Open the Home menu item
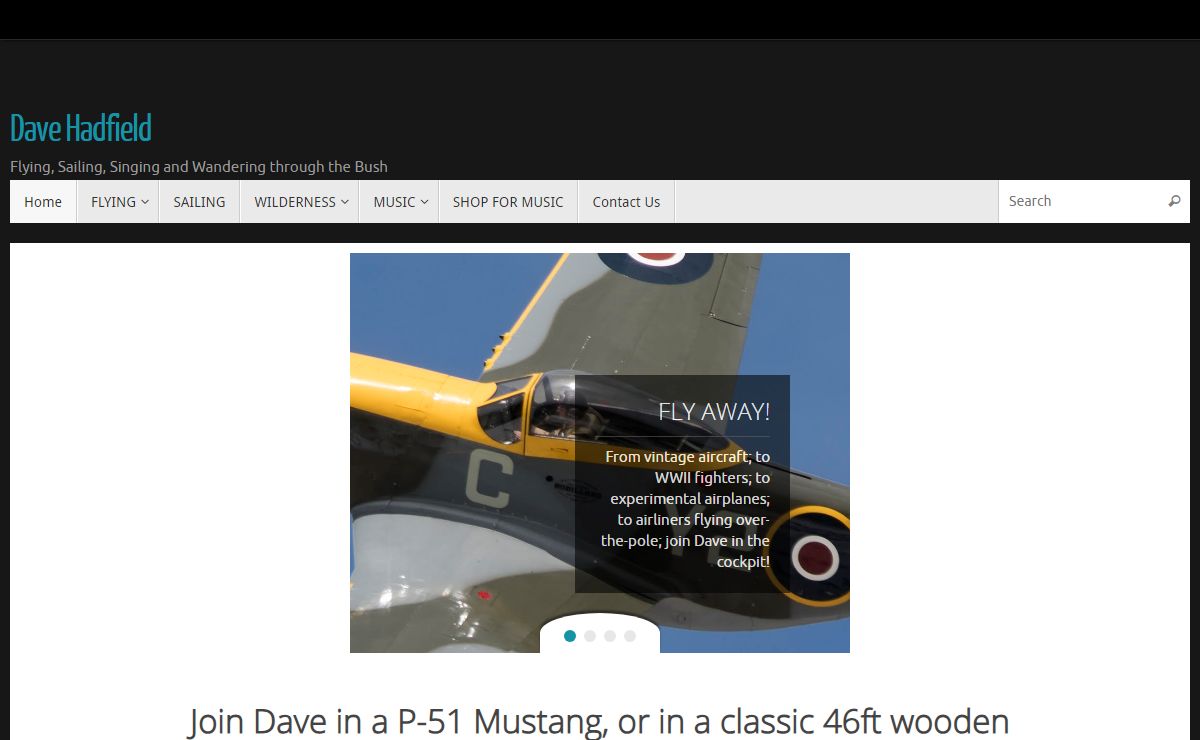The image size is (1200, 740). point(43,202)
